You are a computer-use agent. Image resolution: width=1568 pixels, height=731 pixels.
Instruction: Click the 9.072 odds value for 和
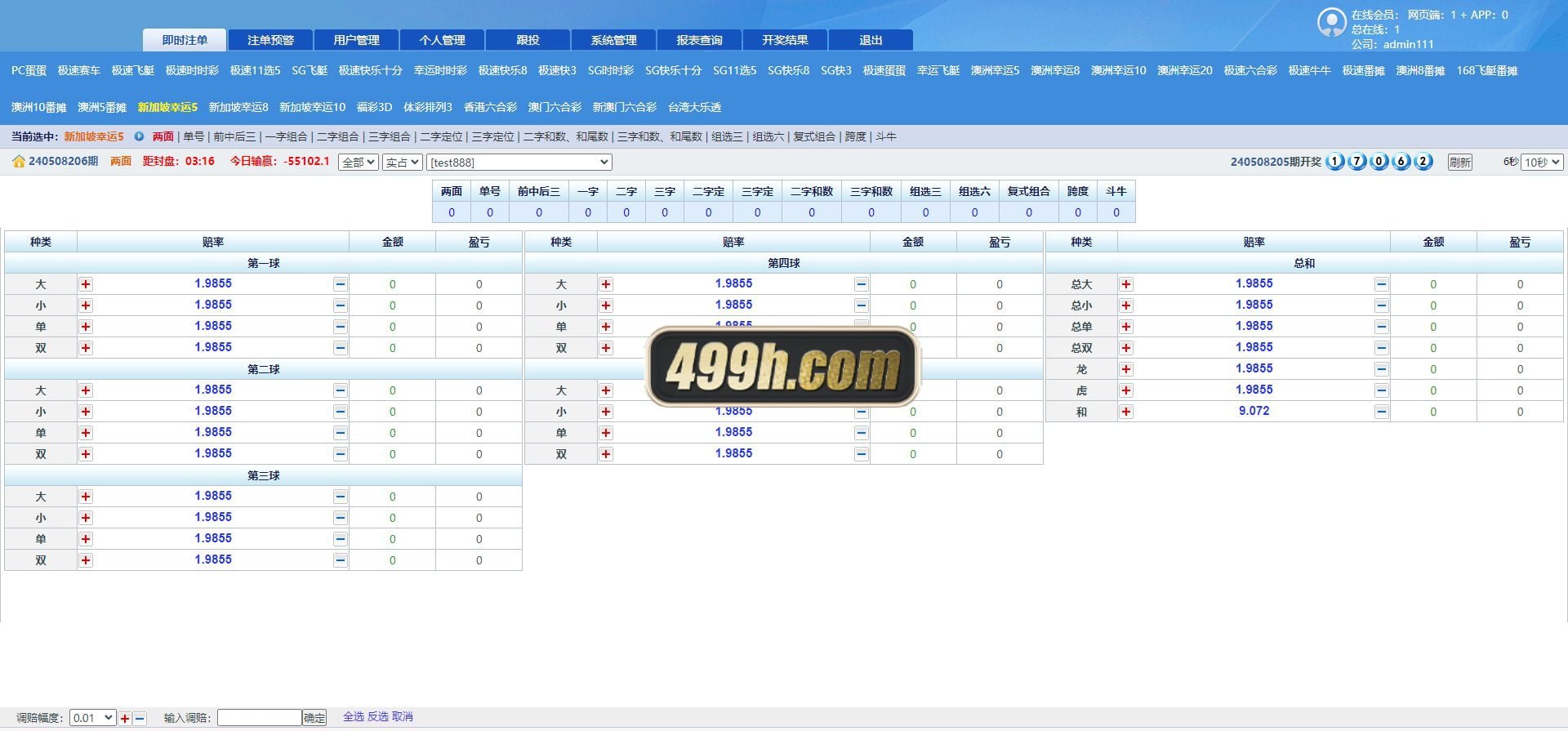[1254, 411]
